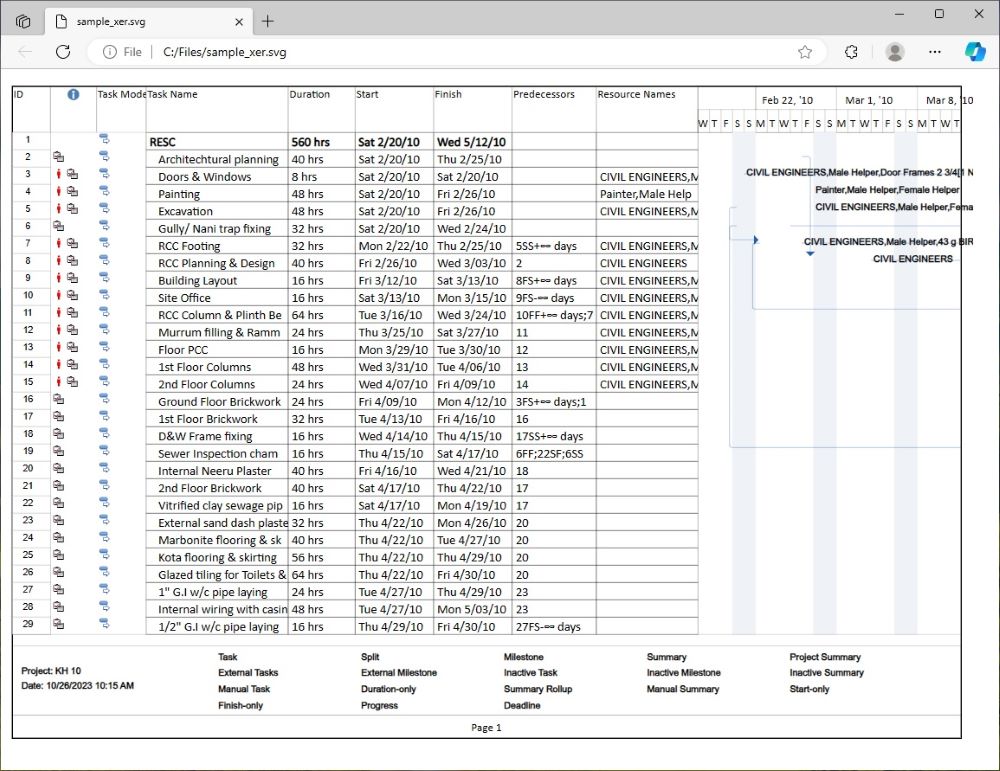Image resolution: width=1000 pixels, height=771 pixels.
Task: Click the Task Name column header
Action: (x=173, y=95)
